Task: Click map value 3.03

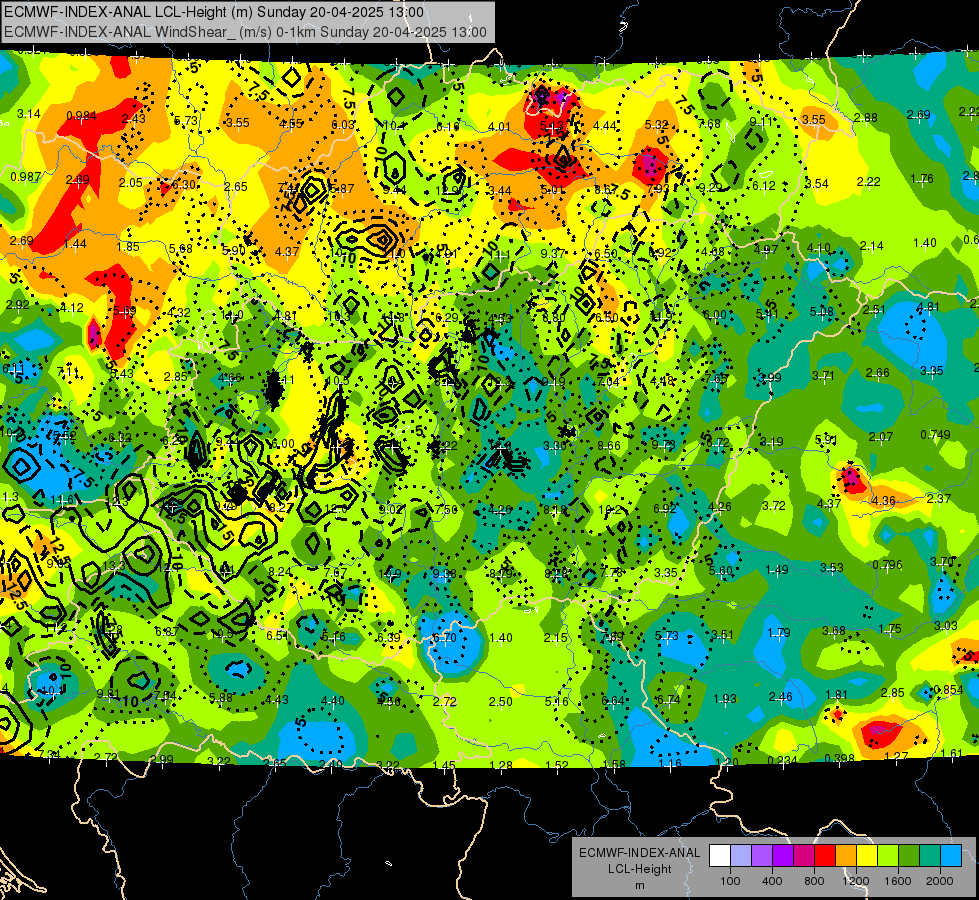Action: pyautogui.click(x=945, y=625)
